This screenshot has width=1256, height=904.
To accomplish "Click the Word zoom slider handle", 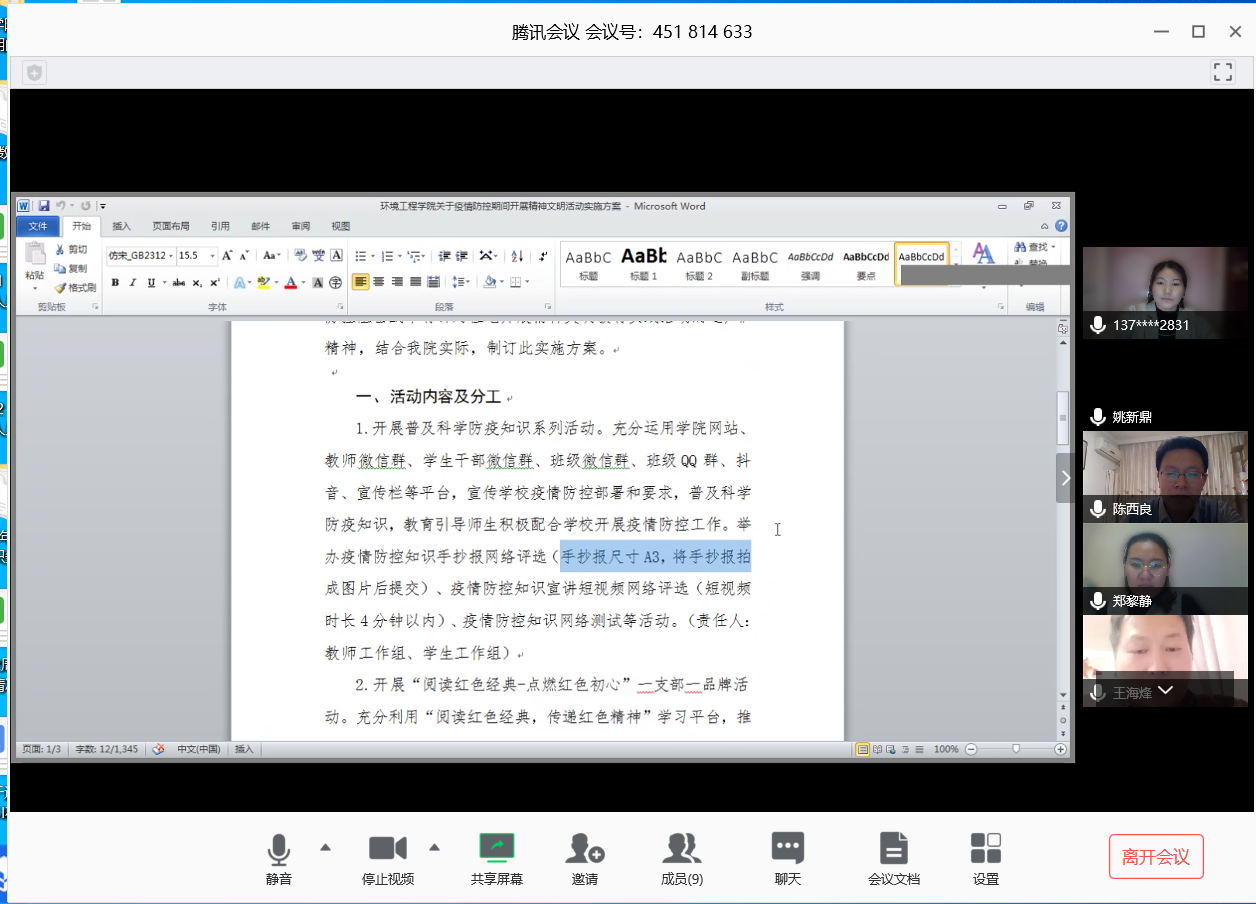I will click(x=1016, y=749).
